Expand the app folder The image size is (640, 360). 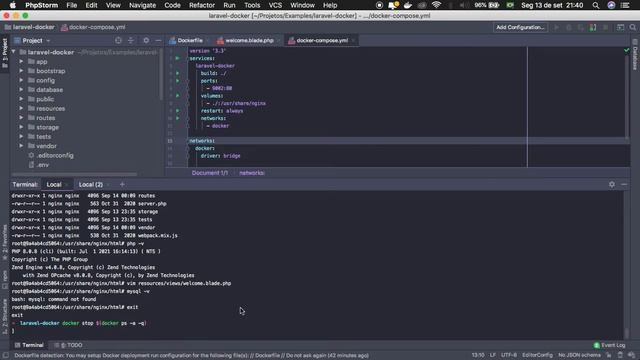click(21, 62)
